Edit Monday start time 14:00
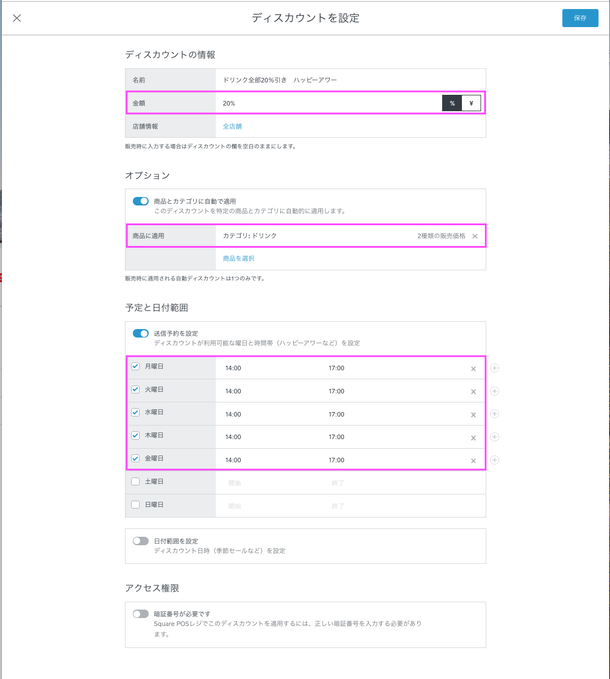This screenshot has height=679, width=610. click(233, 368)
